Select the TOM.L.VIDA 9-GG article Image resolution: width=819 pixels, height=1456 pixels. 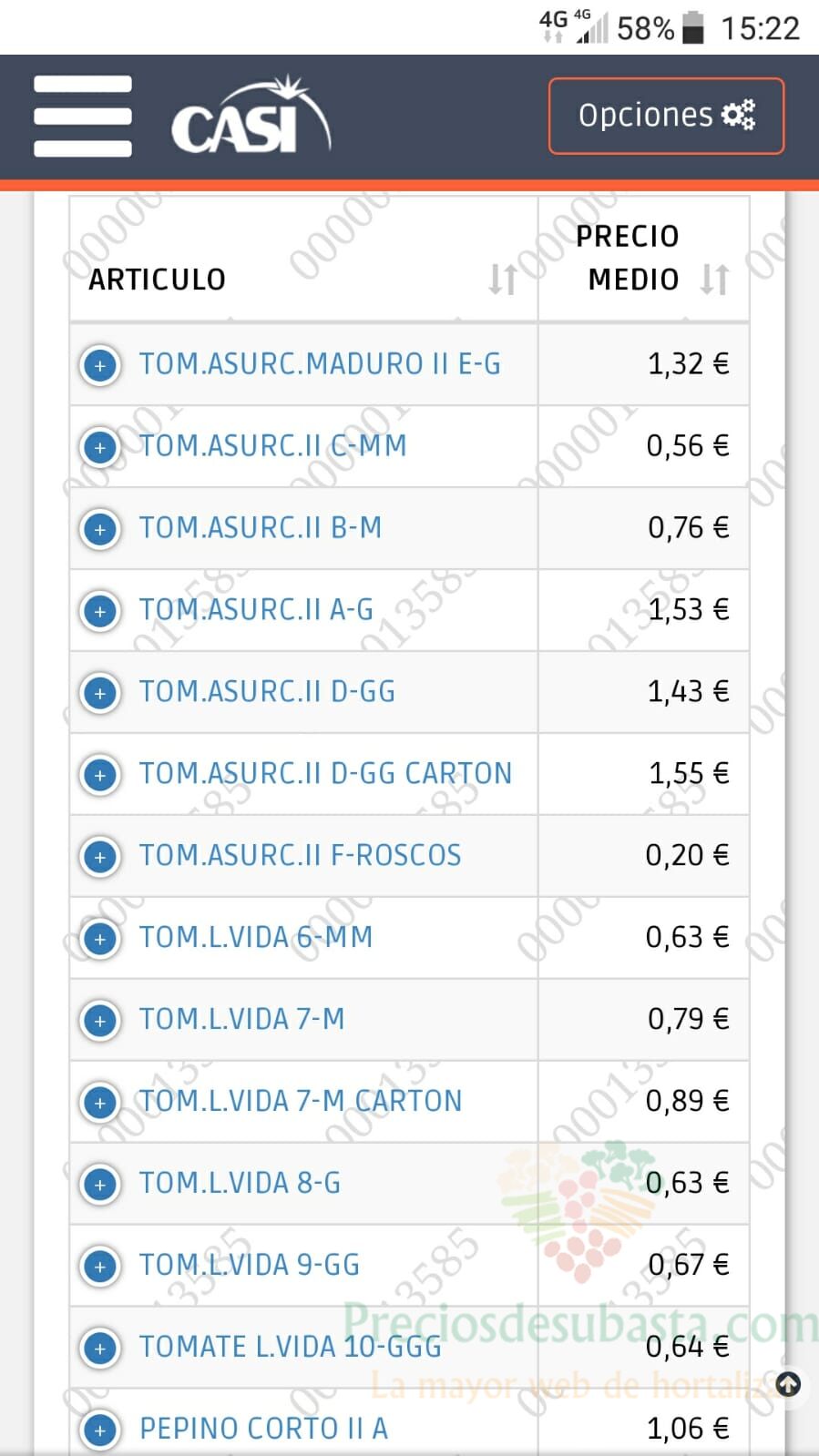pyautogui.click(x=250, y=1265)
